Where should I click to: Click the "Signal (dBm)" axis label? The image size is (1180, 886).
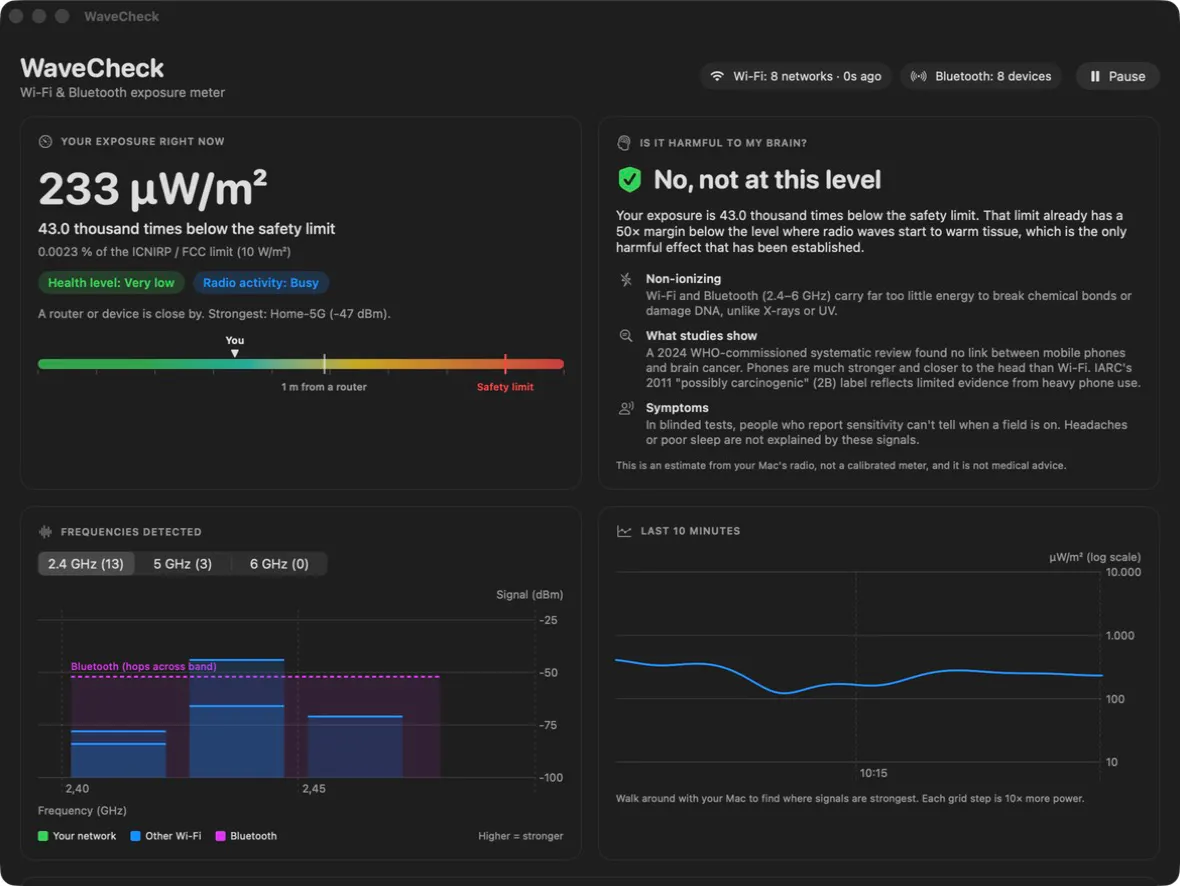click(x=530, y=595)
